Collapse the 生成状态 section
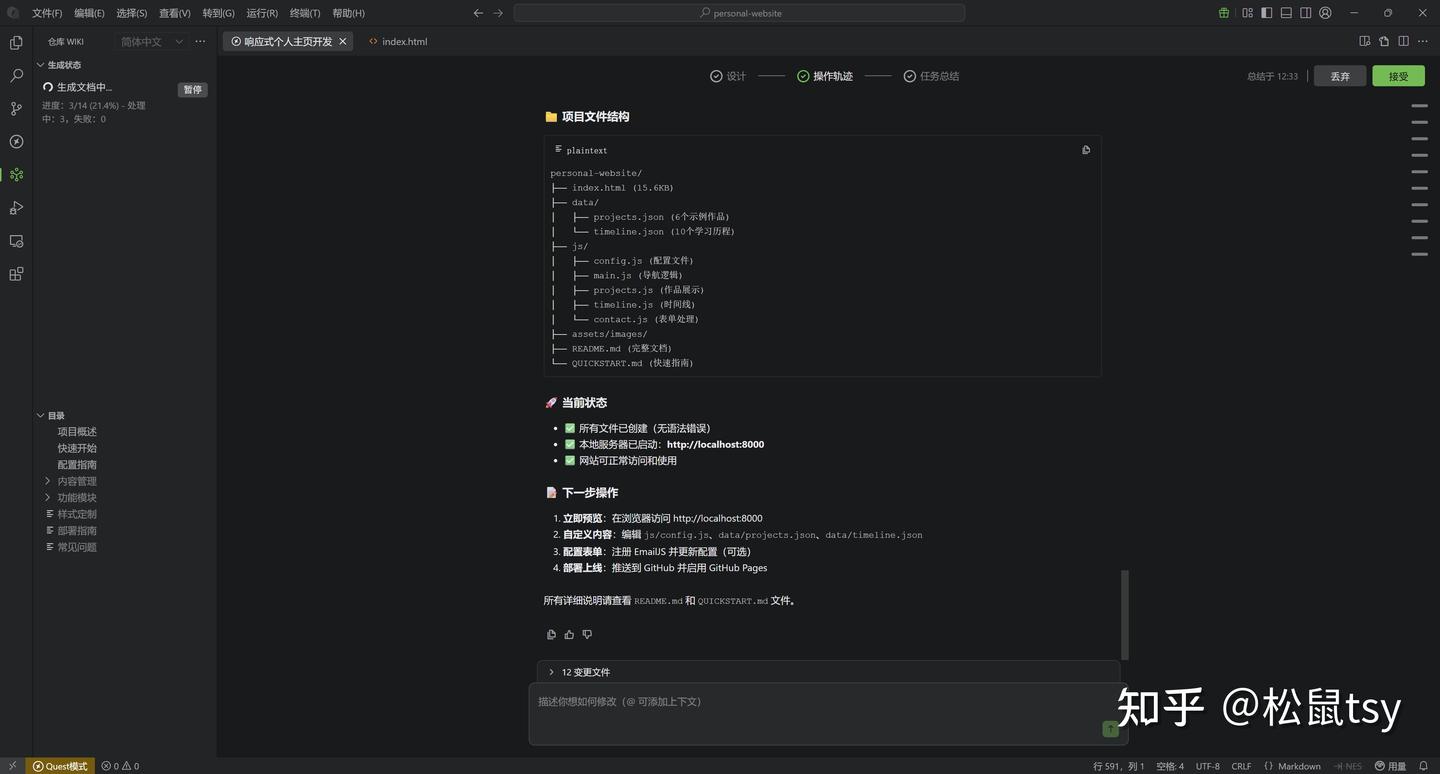Viewport: 1440px width, 774px height. [41, 64]
